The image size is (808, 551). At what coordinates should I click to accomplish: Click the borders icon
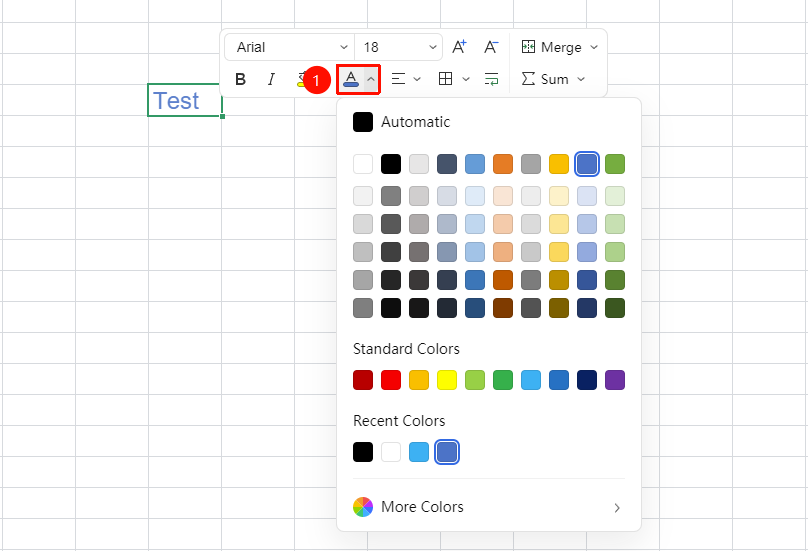tap(445, 79)
